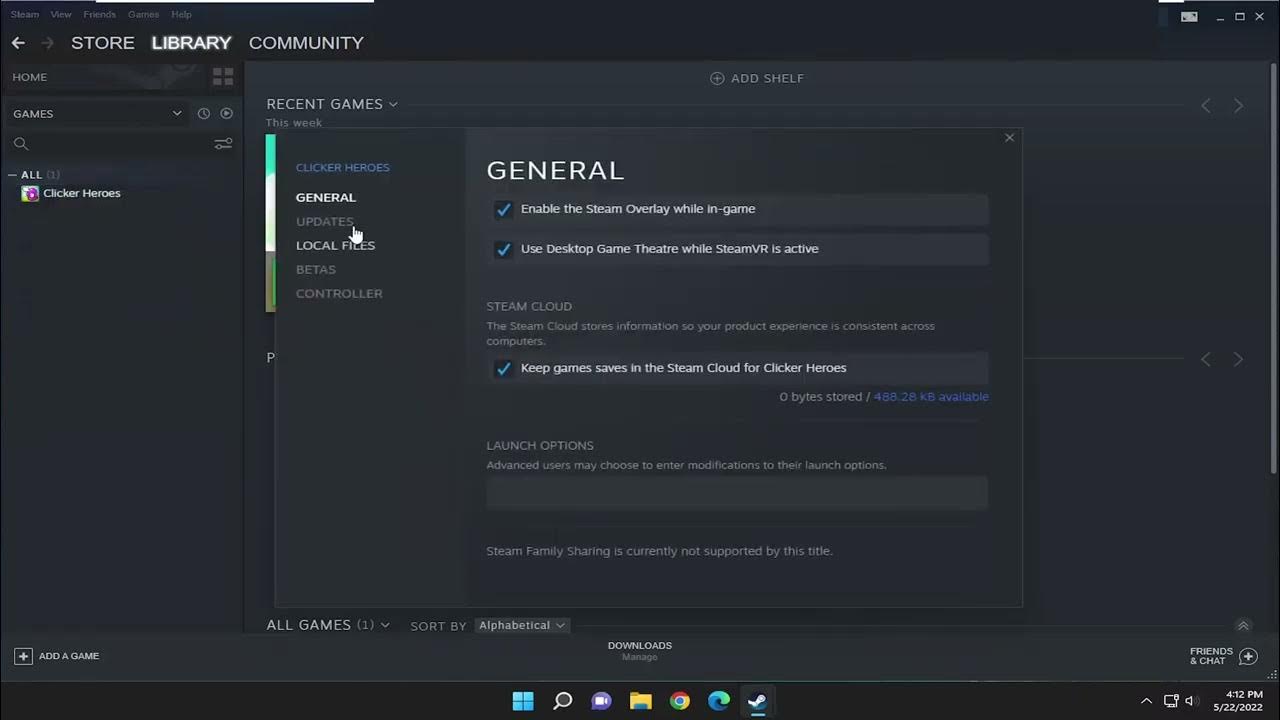The height and width of the screenshot is (720, 1280).
Task: Select CONTROLLER properties section
Action: (339, 294)
